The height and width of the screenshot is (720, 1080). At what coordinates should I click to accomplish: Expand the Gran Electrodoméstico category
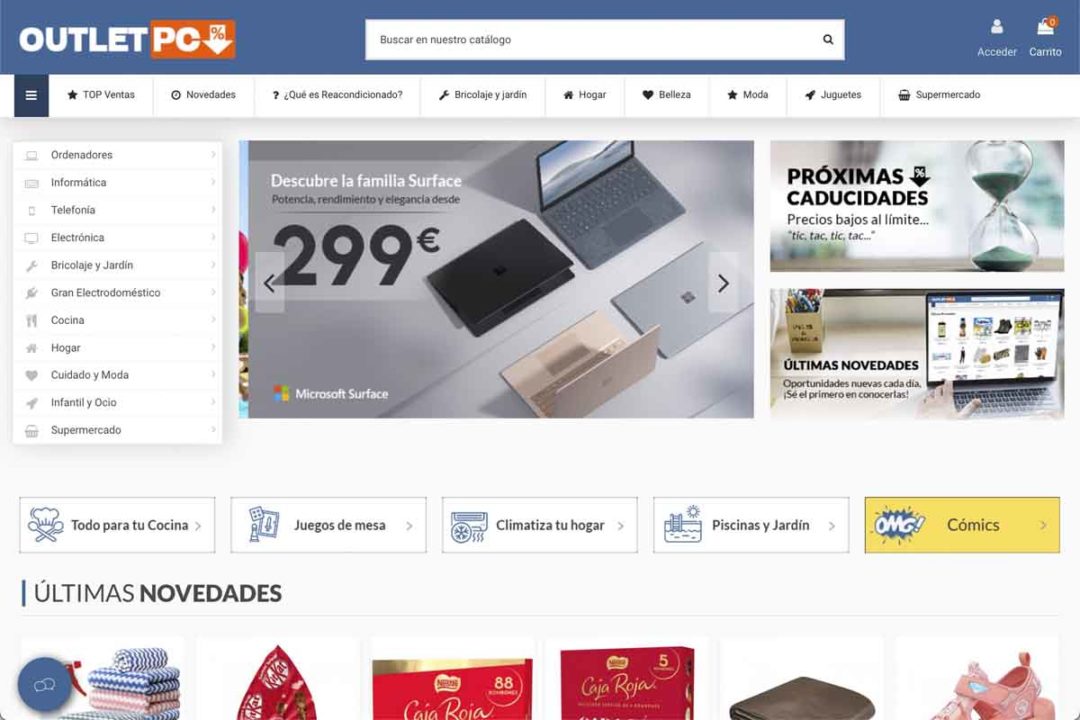pos(118,293)
